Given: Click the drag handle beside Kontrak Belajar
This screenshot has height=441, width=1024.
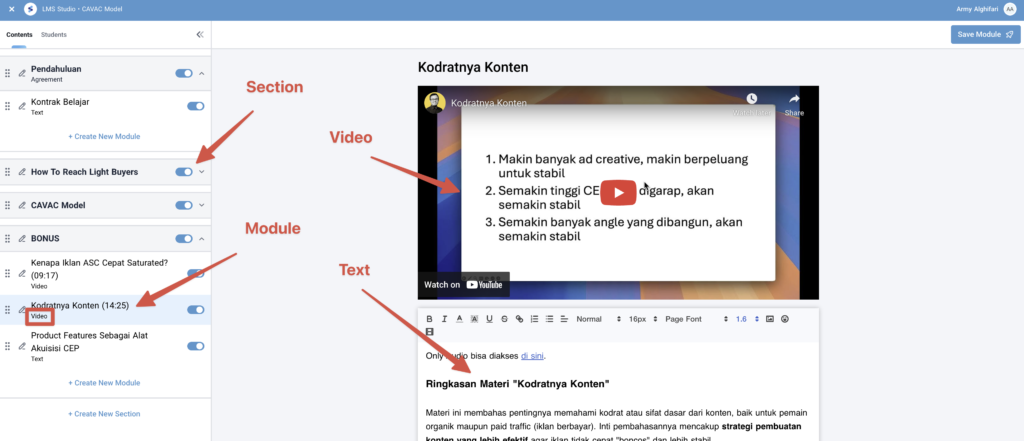Looking at the screenshot, I should (x=8, y=105).
